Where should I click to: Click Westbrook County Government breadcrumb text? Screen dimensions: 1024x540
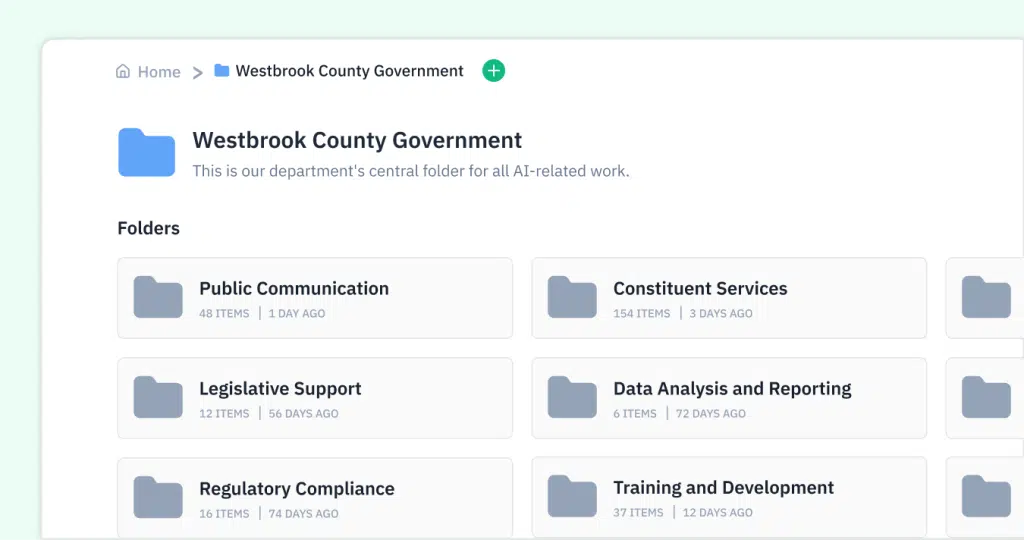[349, 71]
